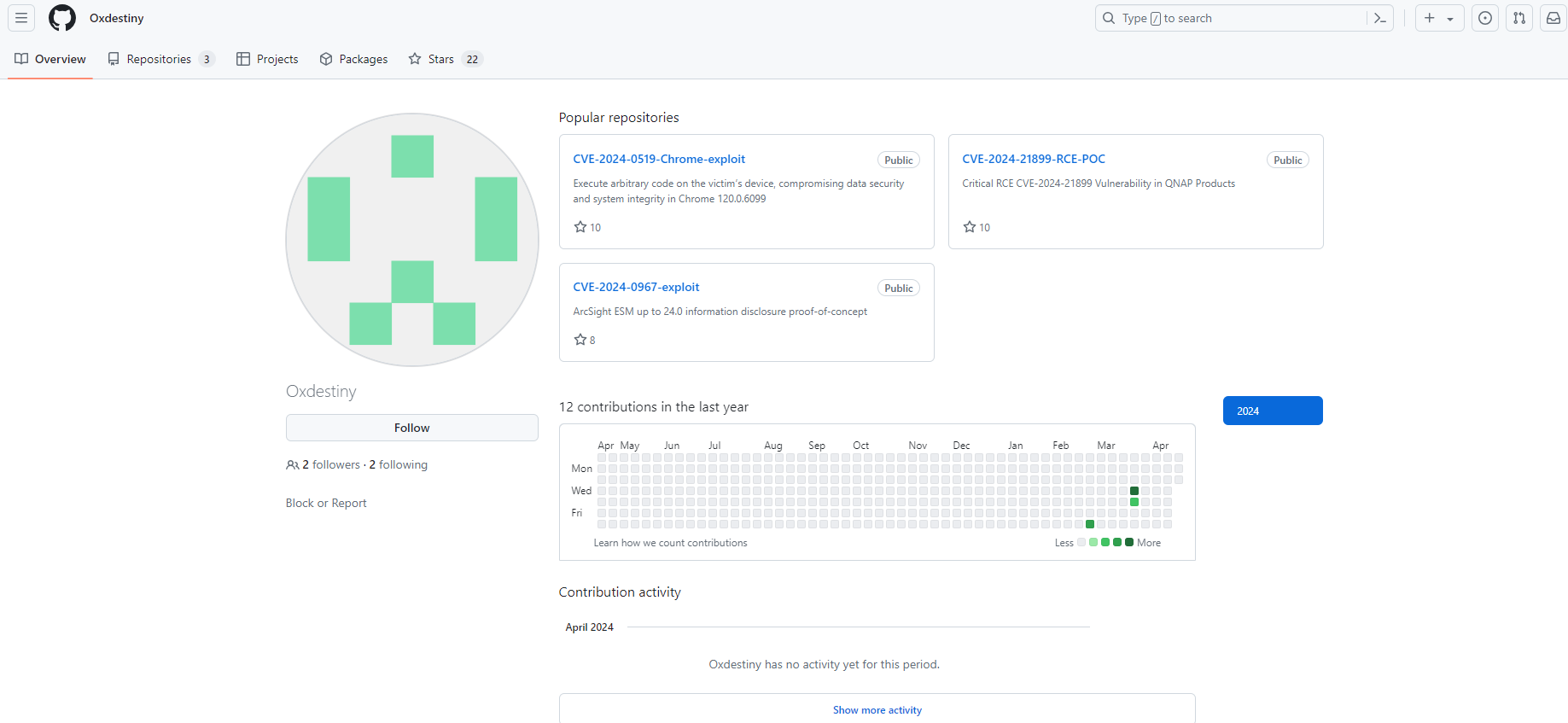Go to the Packages tab
Viewport: 1568px width, 723px height.
tap(353, 59)
